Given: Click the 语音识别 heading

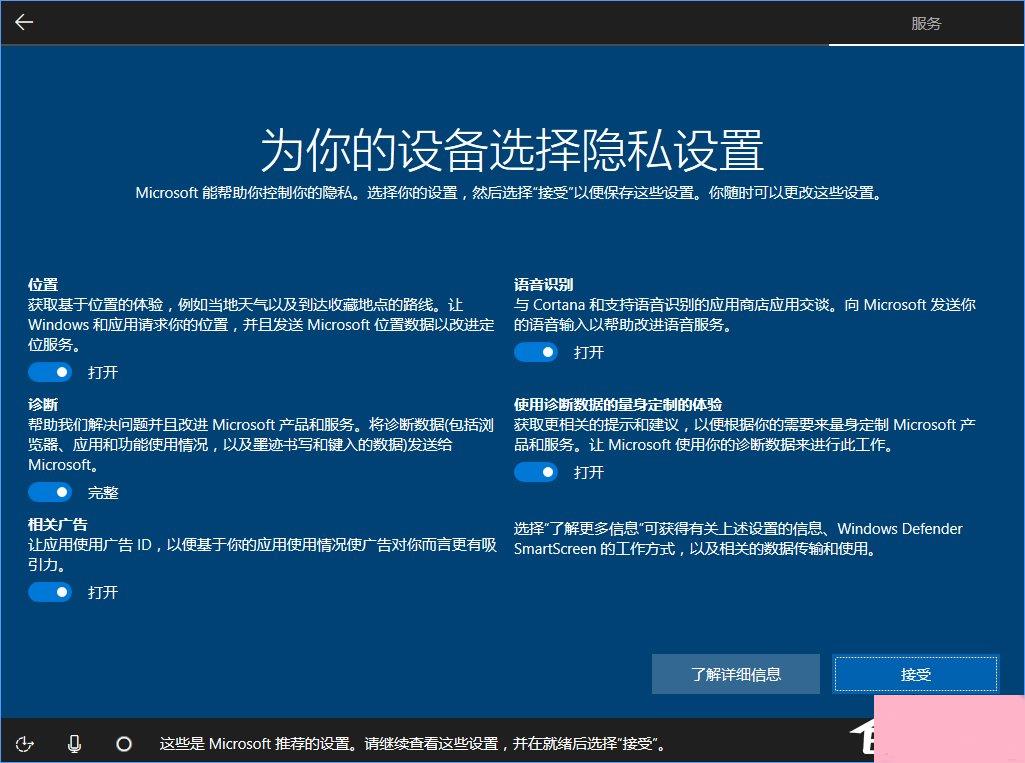Looking at the screenshot, I should tap(543, 284).
